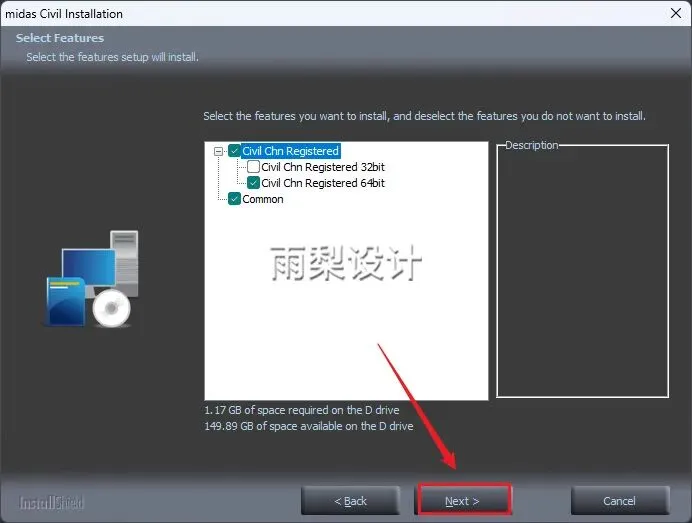Collapse the Civil Chn Registered tree node
The height and width of the screenshot is (523, 692).
tap(218, 151)
